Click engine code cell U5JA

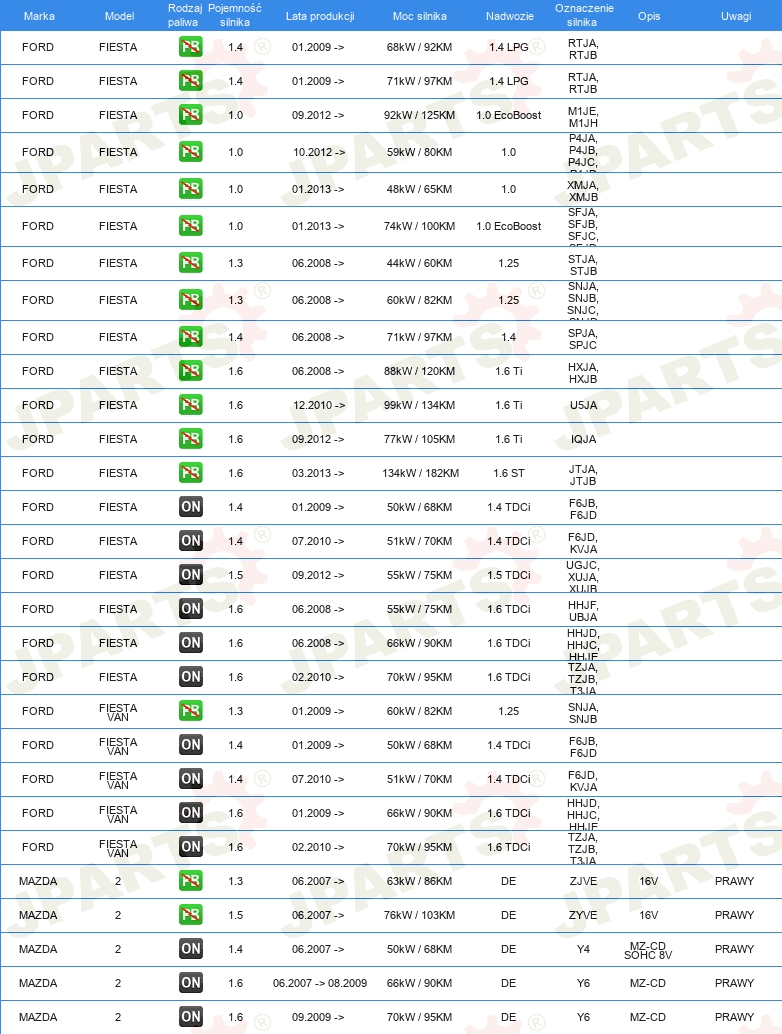point(583,405)
